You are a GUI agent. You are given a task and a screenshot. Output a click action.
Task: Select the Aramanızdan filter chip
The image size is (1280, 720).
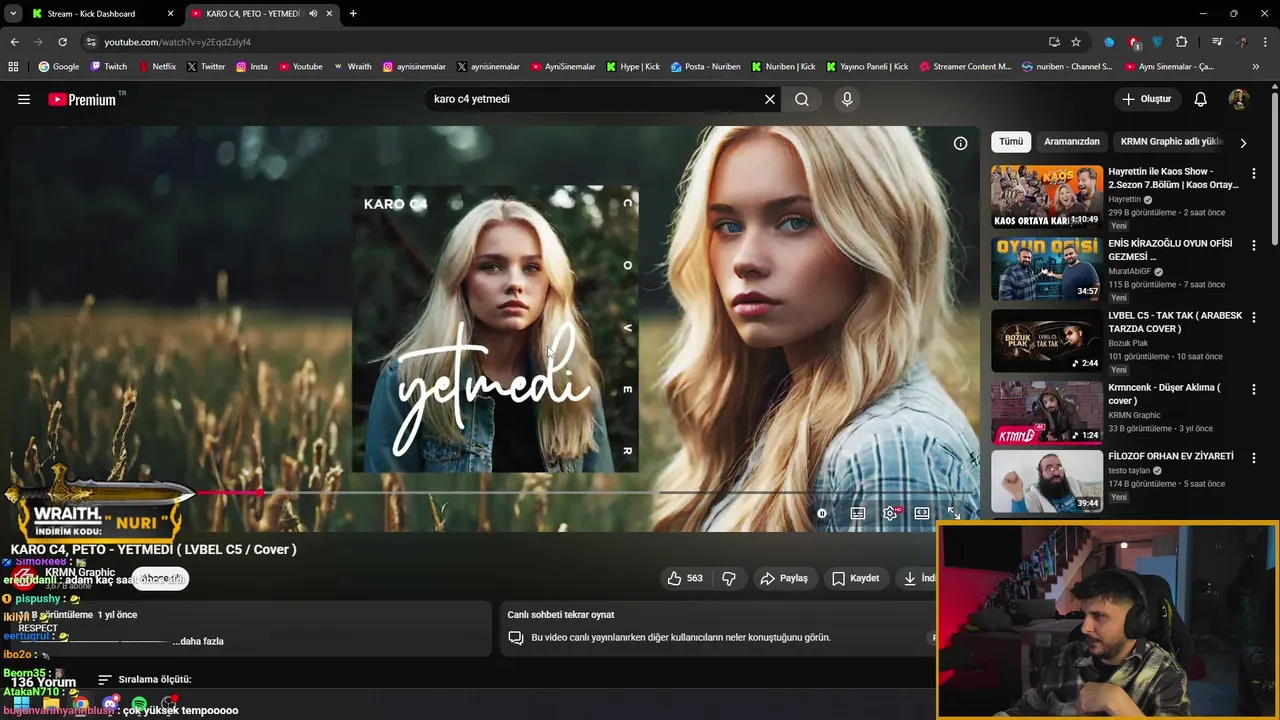(1072, 142)
